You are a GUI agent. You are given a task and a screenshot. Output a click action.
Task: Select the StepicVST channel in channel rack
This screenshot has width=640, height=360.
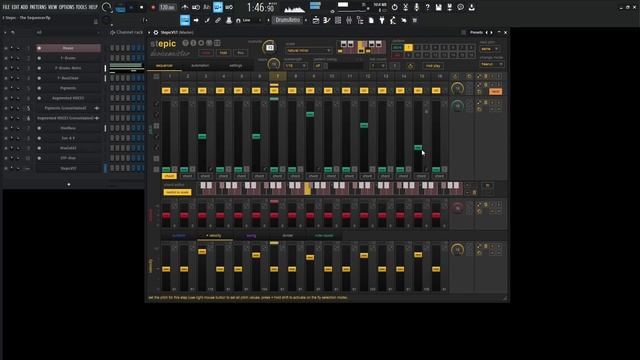(68, 168)
